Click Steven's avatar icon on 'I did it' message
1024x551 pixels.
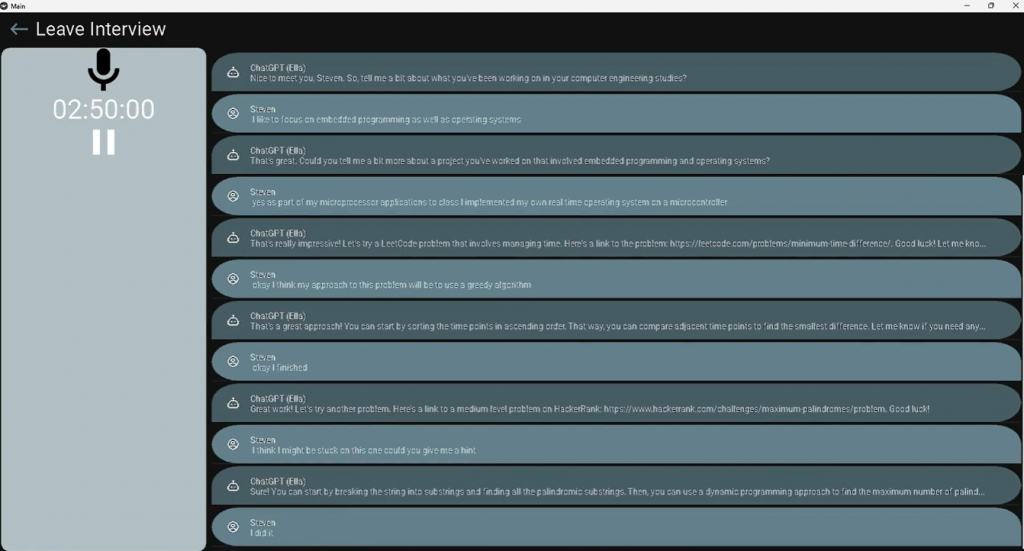click(233, 527)
